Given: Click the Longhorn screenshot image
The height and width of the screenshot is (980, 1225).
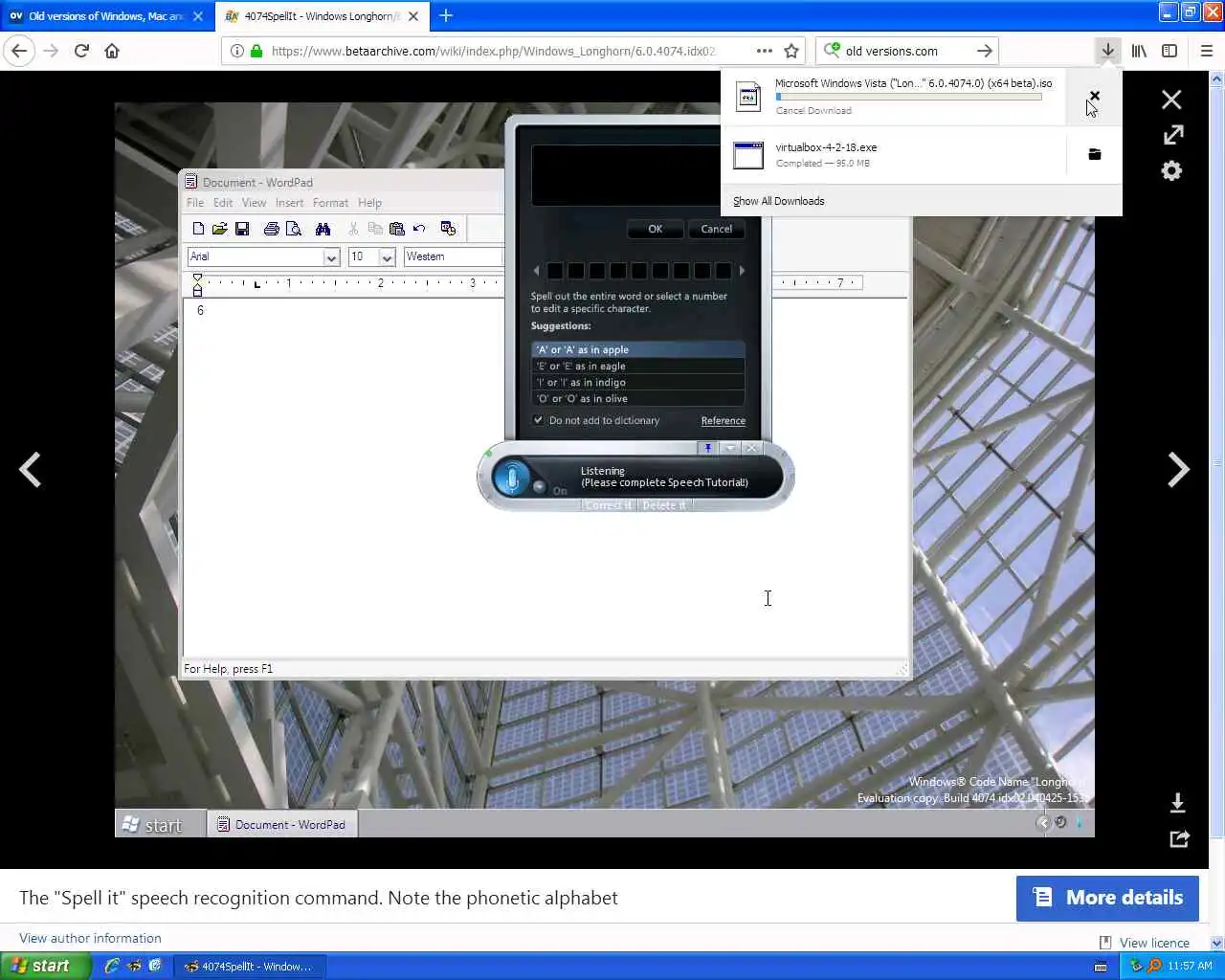Looking at the screenshot, I should pos(605,470).
